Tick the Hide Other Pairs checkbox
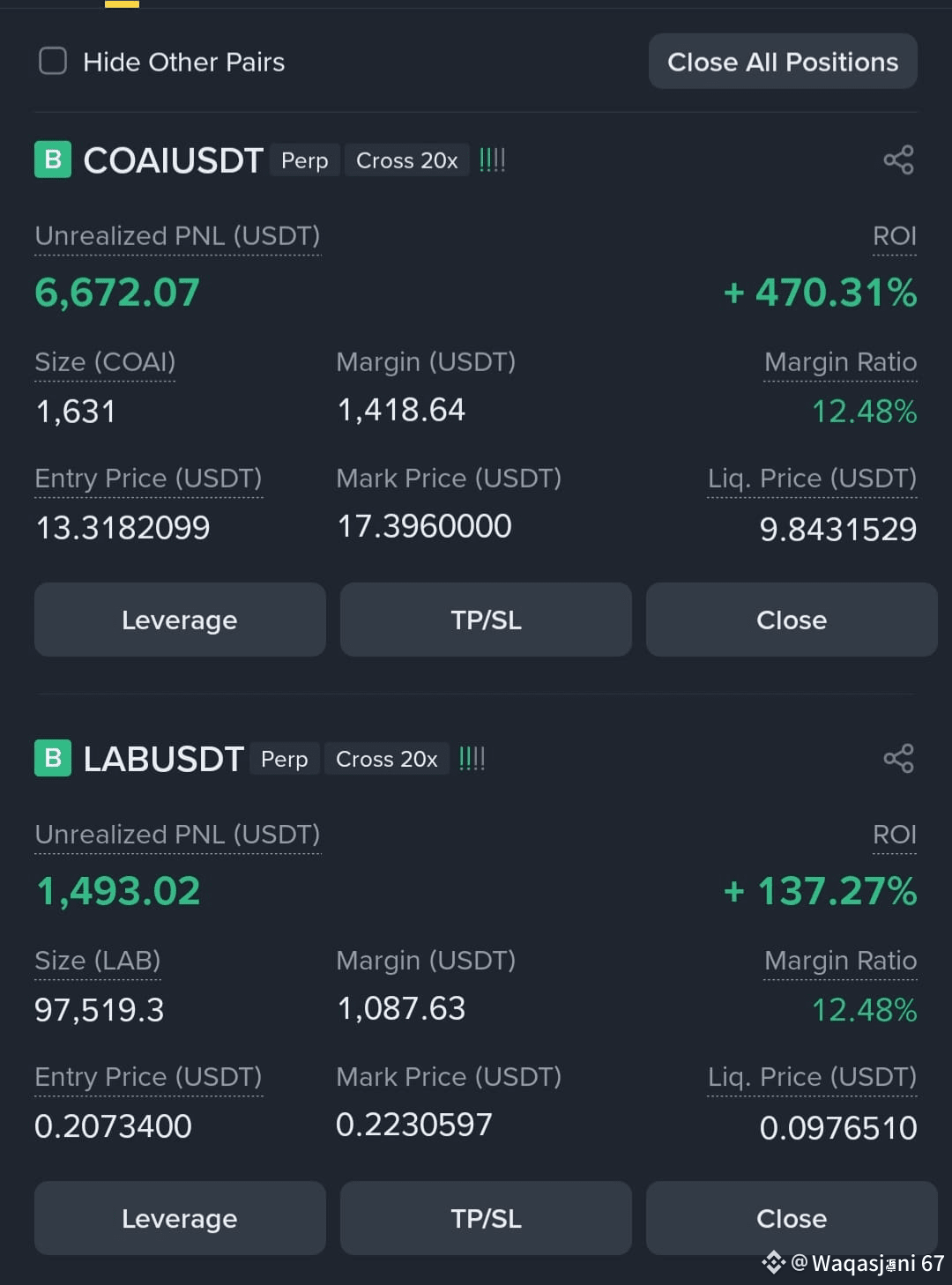952x1285 pixels. (53, 61)
